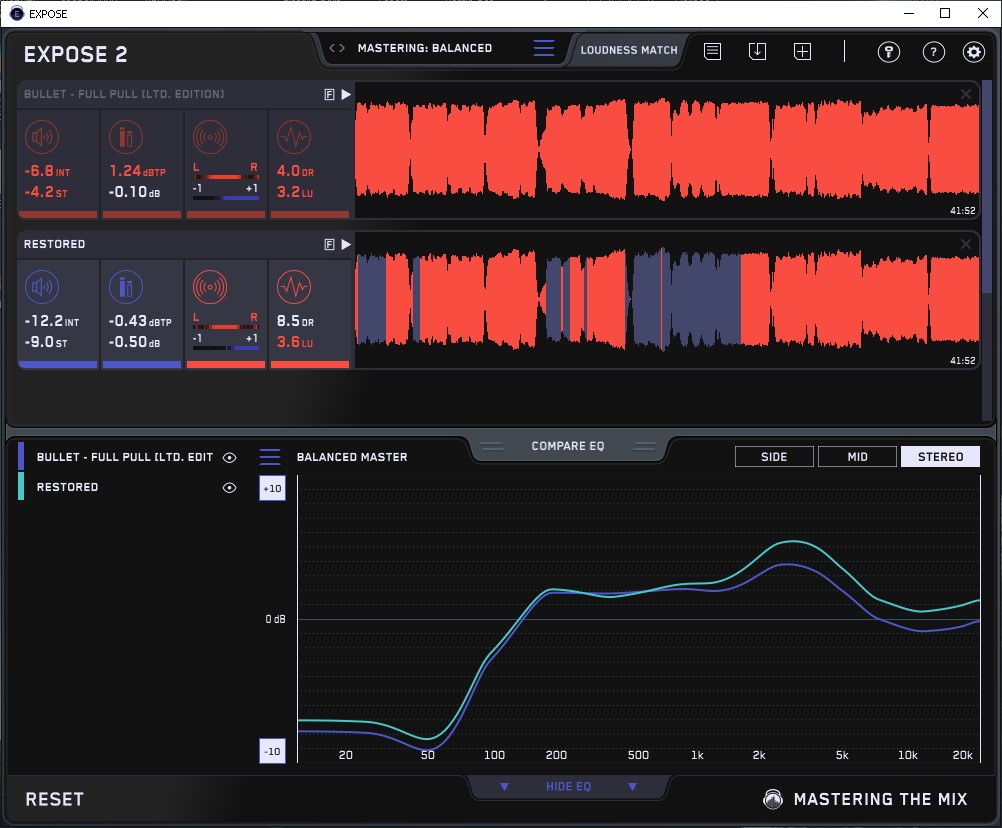Toggle EQ curve visibility for RESTORED
1002x828 pixels.
230,488
